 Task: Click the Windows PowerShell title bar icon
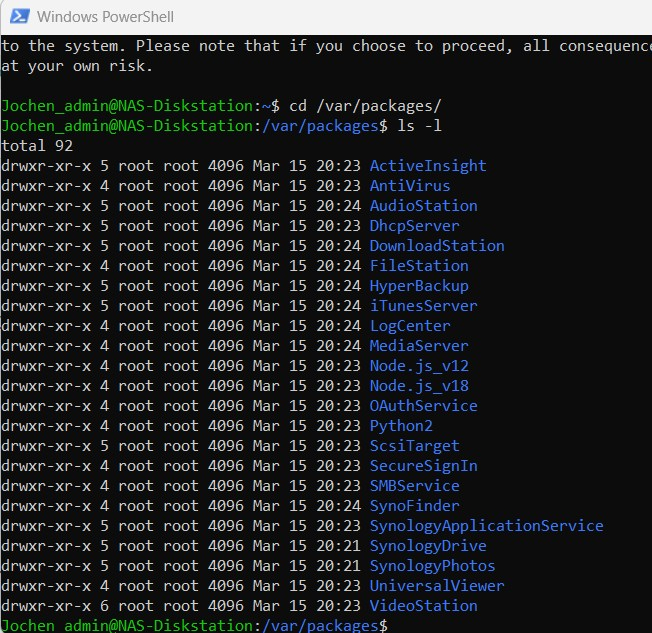pos(20,17)
